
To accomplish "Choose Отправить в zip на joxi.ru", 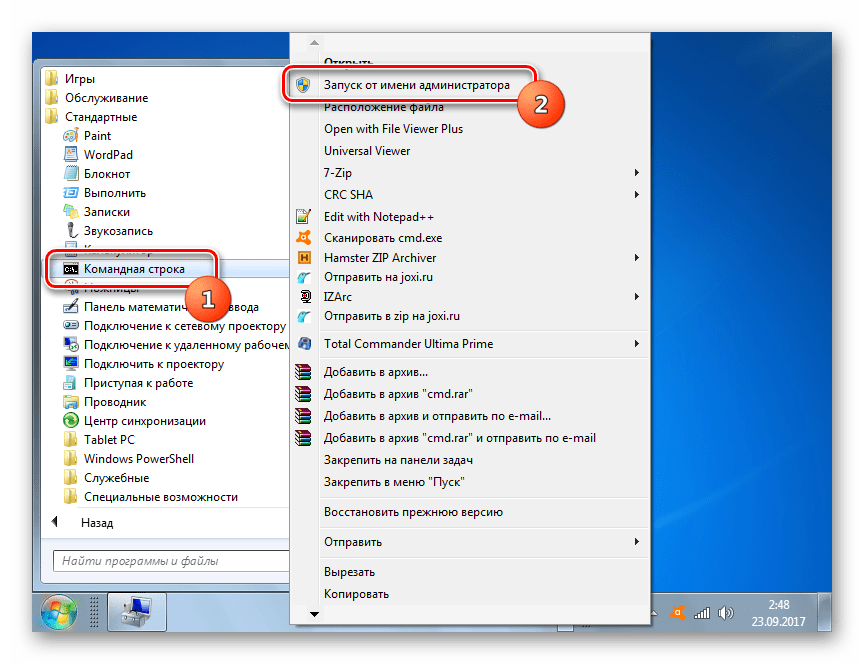I will pyautogui.click(x=392, y=316).
